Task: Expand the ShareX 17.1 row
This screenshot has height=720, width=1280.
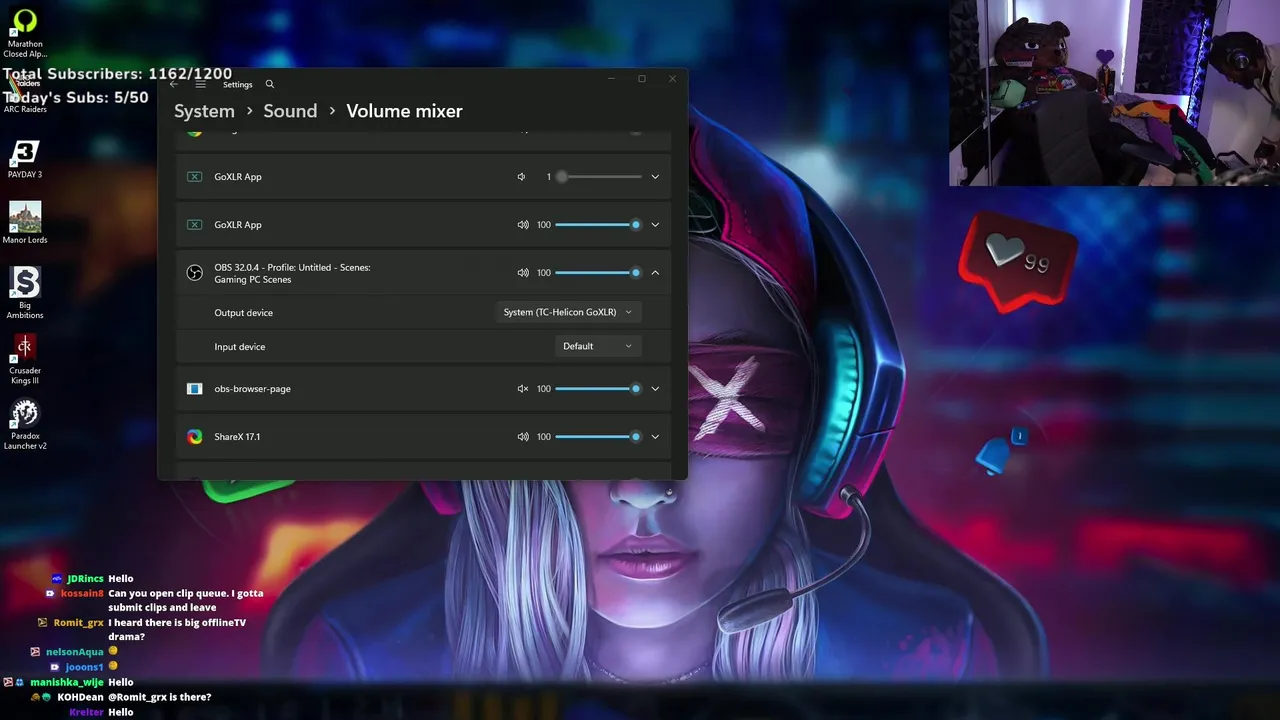Action: pos(655,437)
